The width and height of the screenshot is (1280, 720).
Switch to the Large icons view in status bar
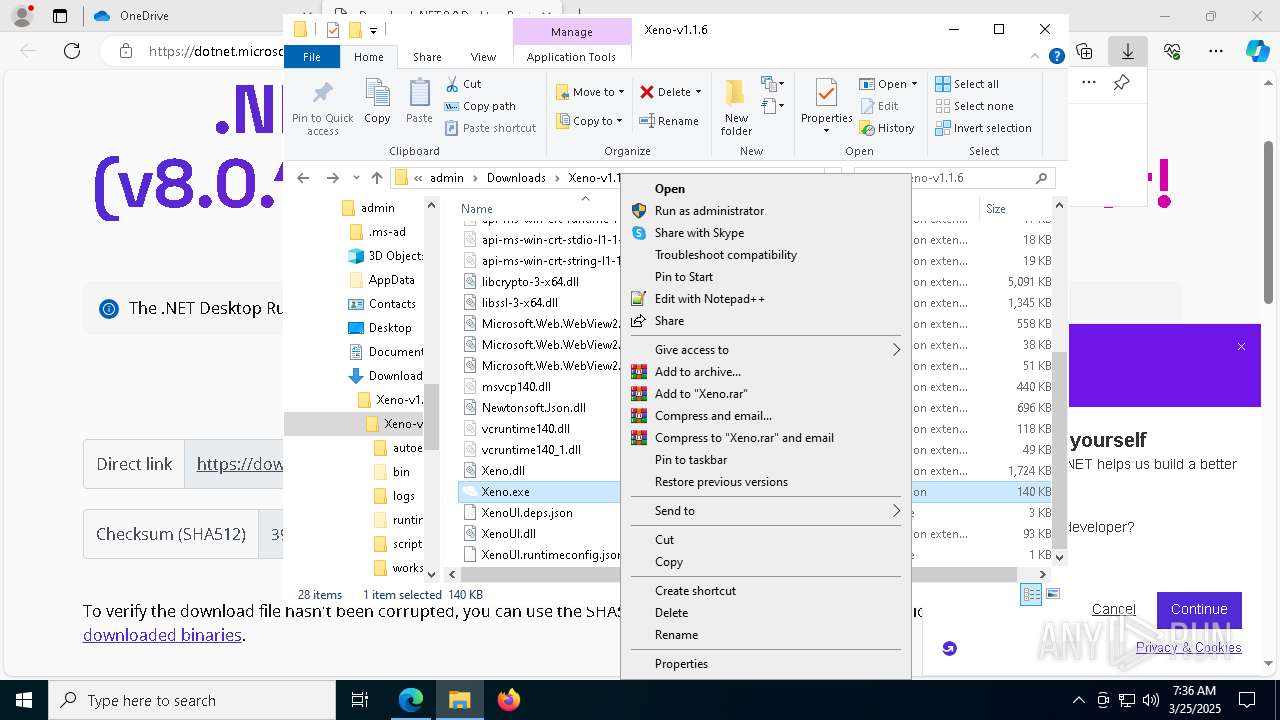coord(1052,594)
